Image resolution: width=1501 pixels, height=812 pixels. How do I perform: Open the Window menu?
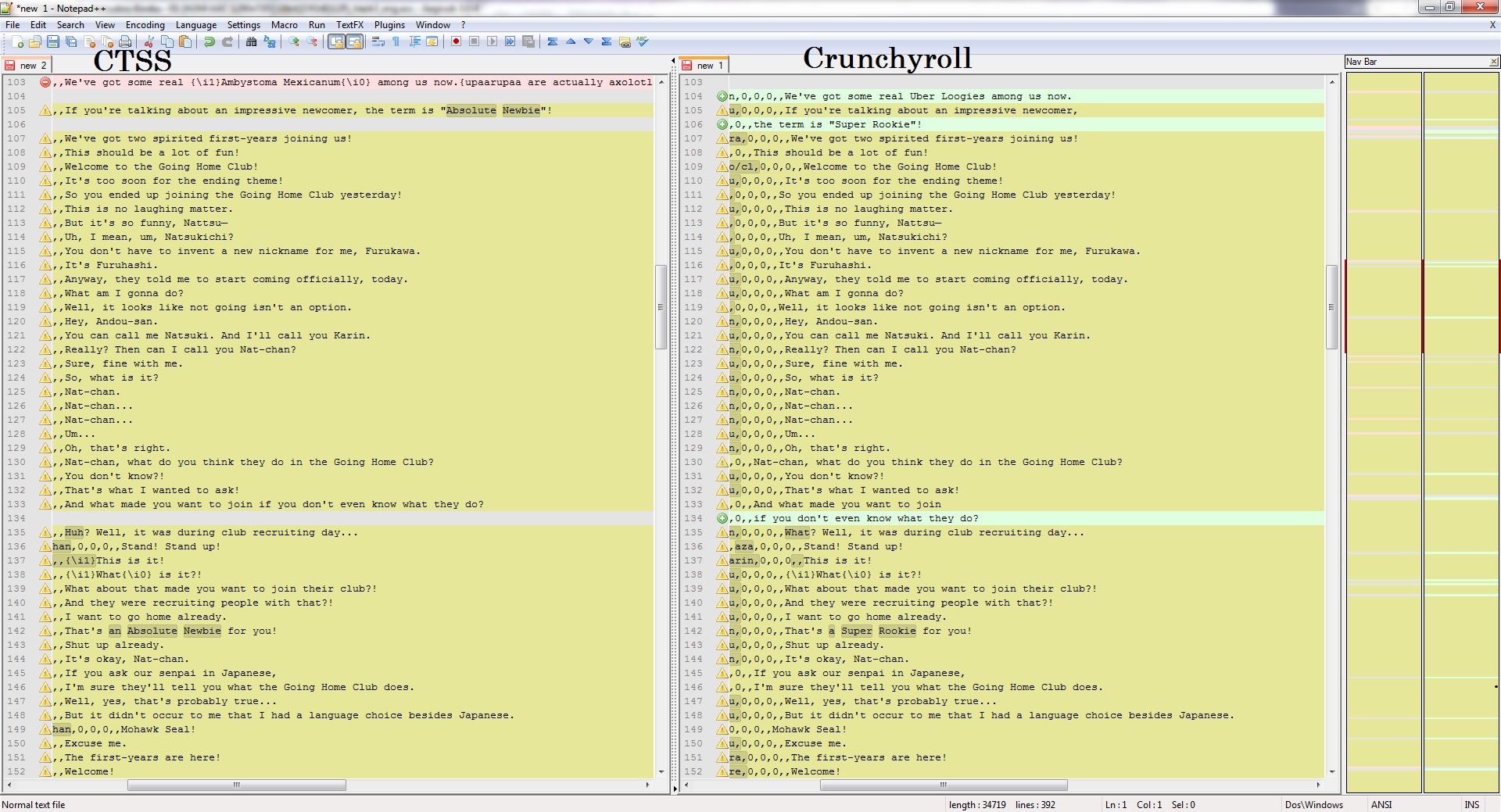point(433,25)
